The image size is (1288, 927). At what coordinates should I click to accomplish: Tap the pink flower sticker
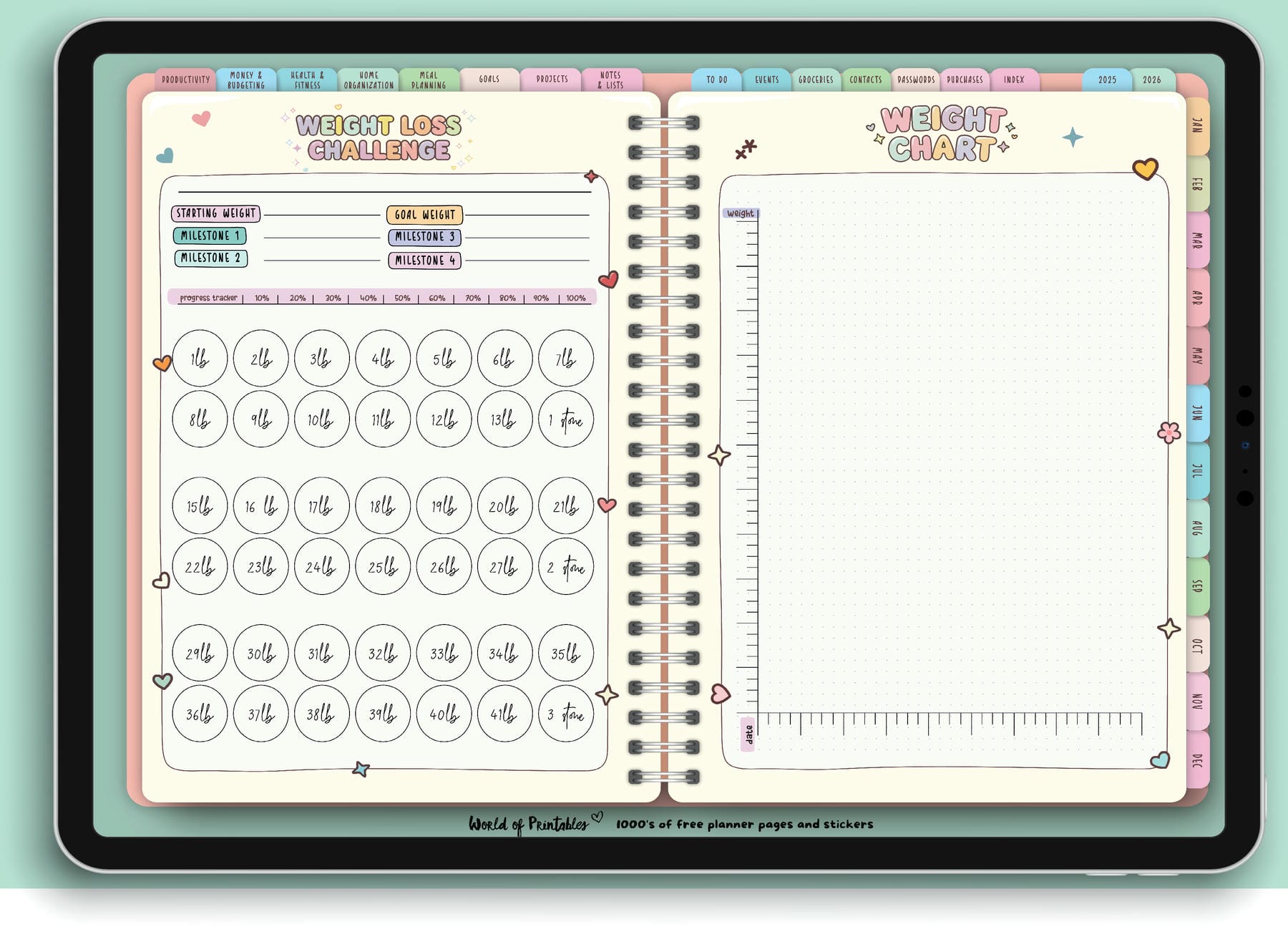(x=1169, y=432)
